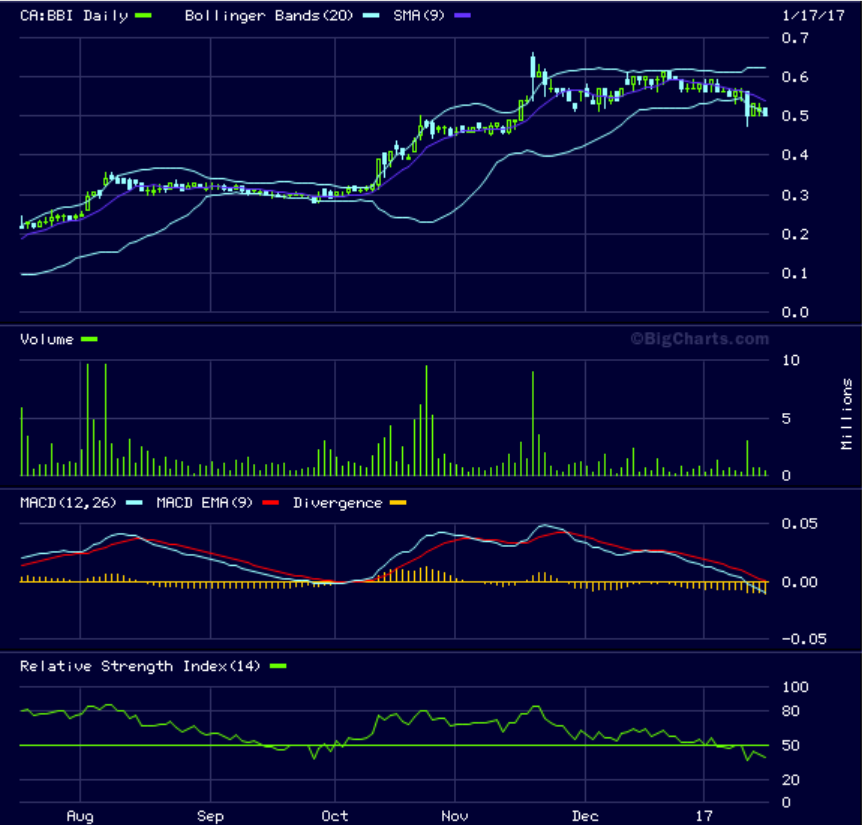Click the Sep month label
The width and height of the screenshot is (862, 825).
[x=211, y=816]
